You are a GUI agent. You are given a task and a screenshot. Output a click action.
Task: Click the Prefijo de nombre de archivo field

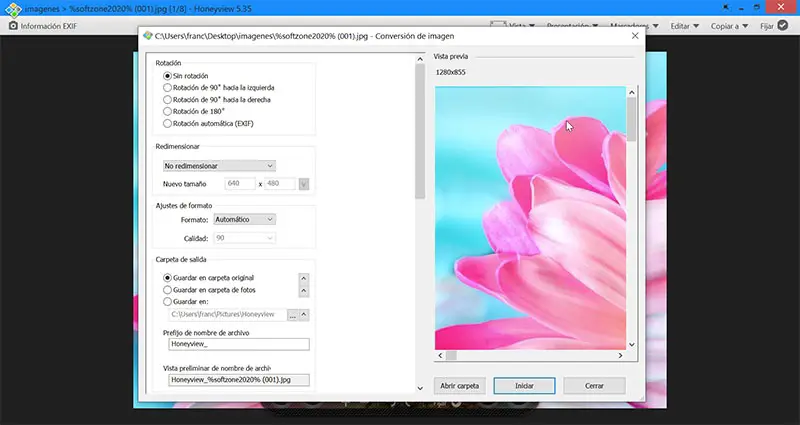[239, 344]
